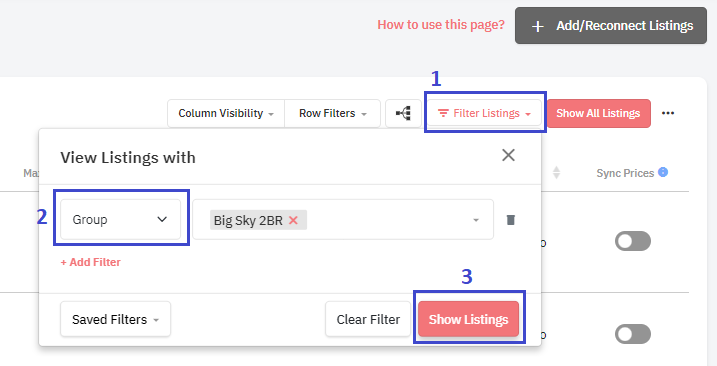Open the Filter Listings dropdown
Viewport: 717px width, 366px height.
click(x=484, y=113)
